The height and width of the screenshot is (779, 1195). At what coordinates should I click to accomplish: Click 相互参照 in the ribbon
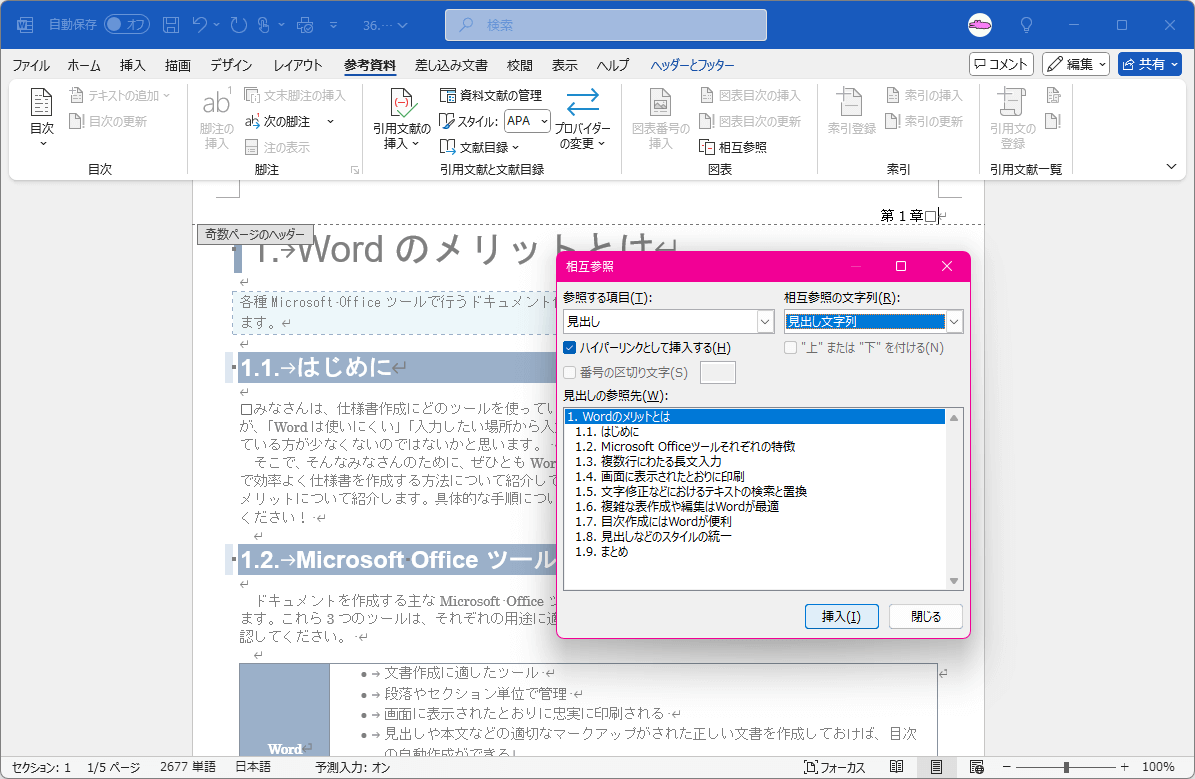pyautogui.click(x=733, y=147)
